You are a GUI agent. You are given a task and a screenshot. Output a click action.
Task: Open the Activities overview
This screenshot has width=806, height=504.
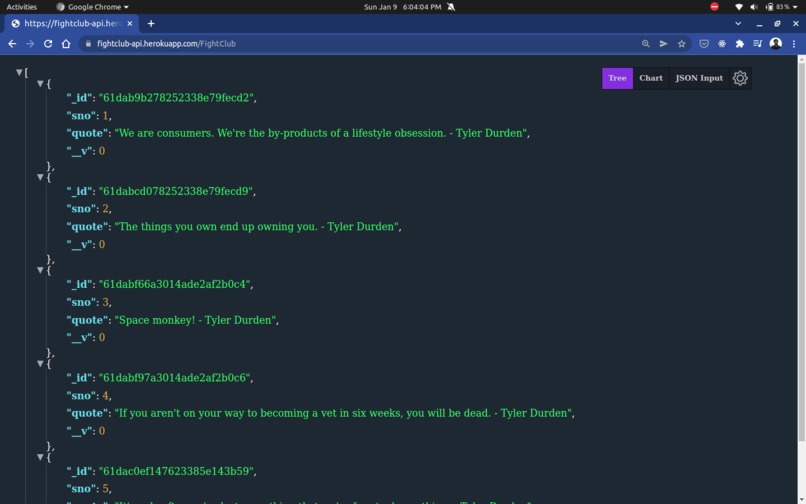[x=22, y=7]
